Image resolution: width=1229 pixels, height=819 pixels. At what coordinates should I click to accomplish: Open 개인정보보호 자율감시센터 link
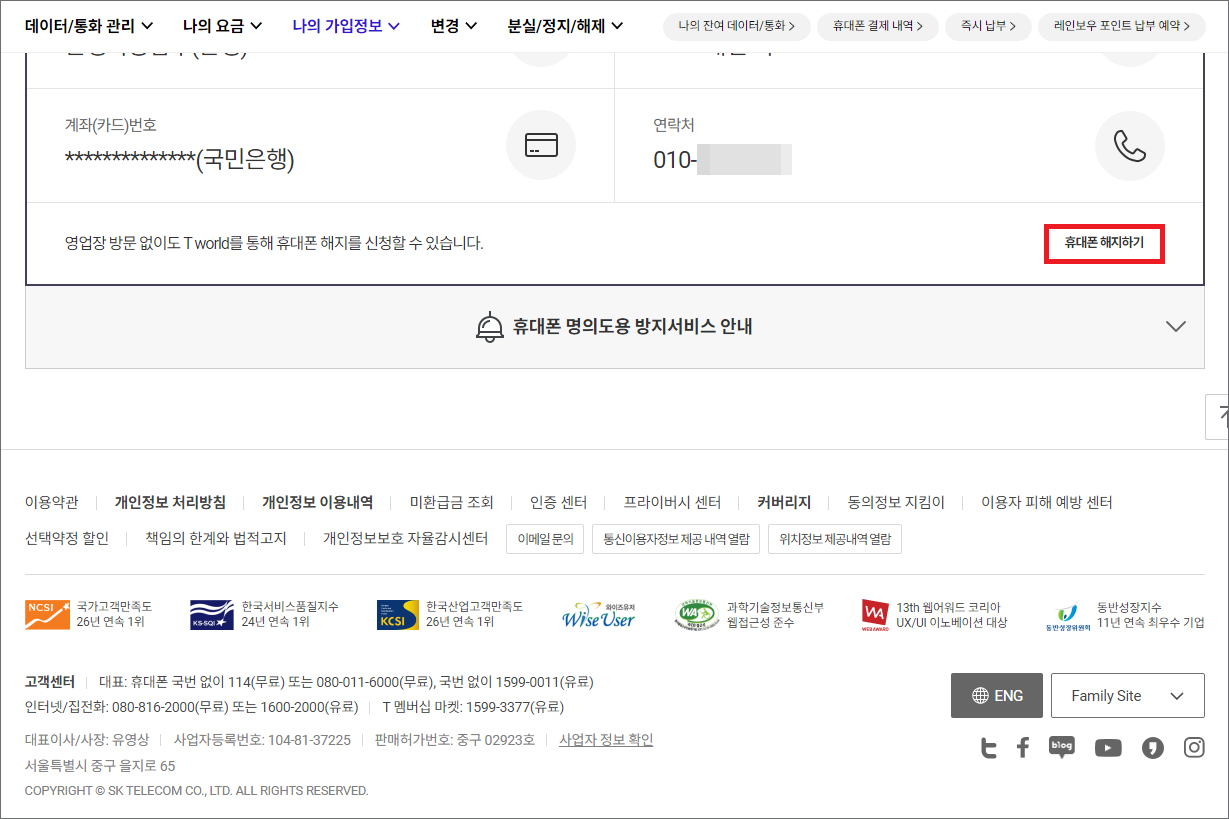point(405,538)
